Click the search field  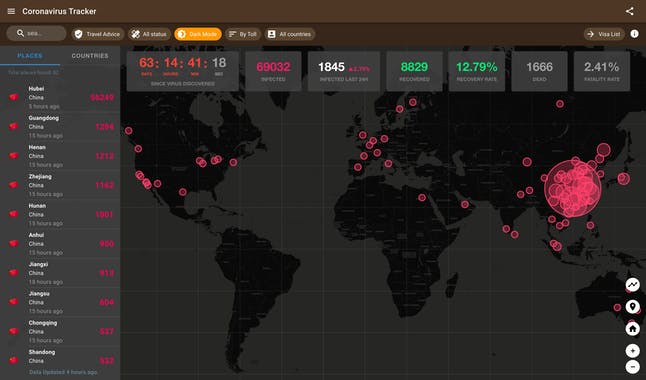coord(36,33)
